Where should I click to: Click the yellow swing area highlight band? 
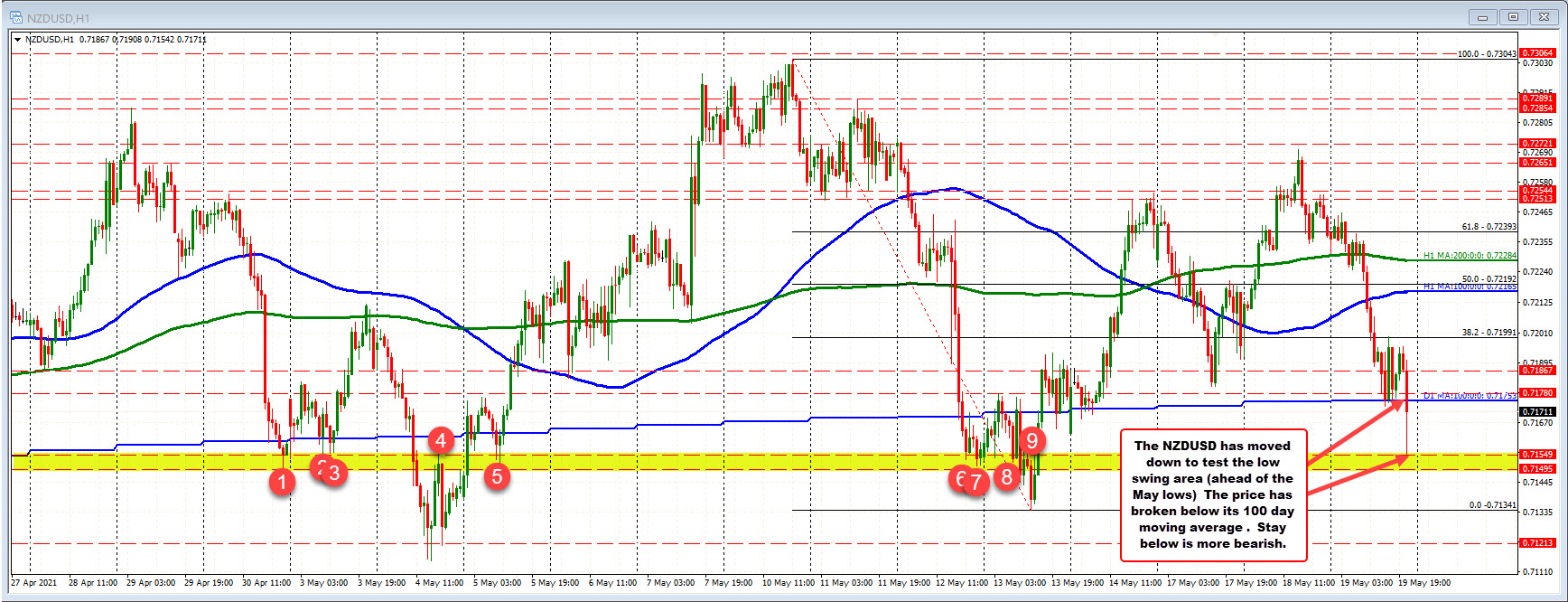tap(723, 462)
